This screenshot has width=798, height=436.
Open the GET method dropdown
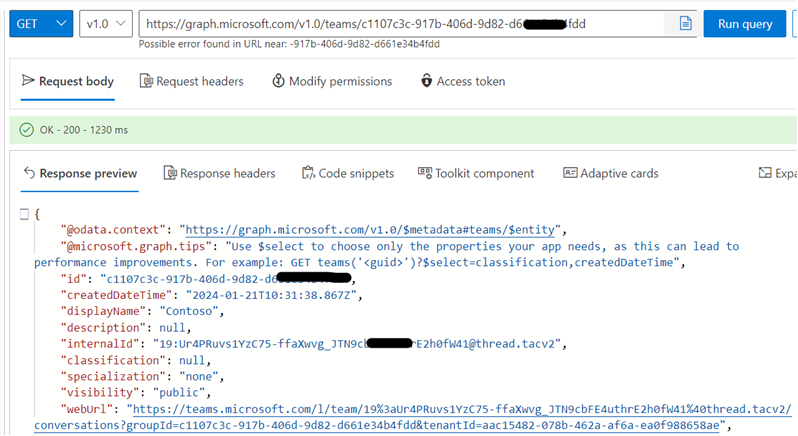click(x=41, y=24)
